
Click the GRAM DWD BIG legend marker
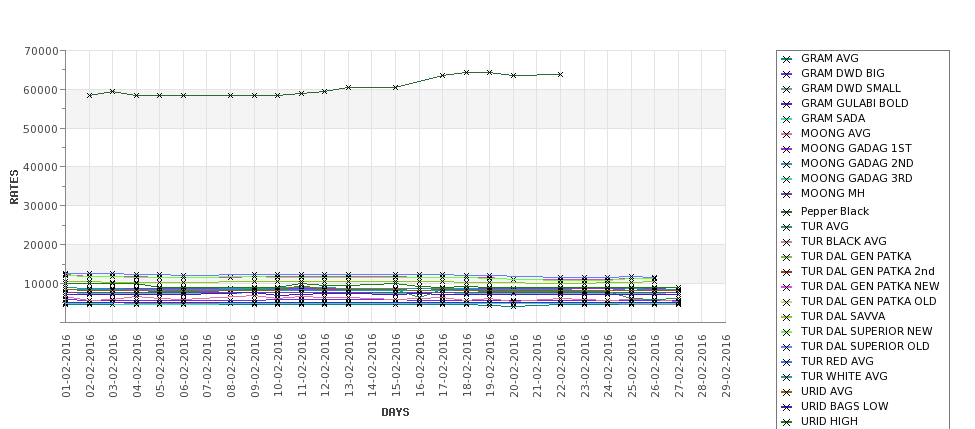[787, 74]
